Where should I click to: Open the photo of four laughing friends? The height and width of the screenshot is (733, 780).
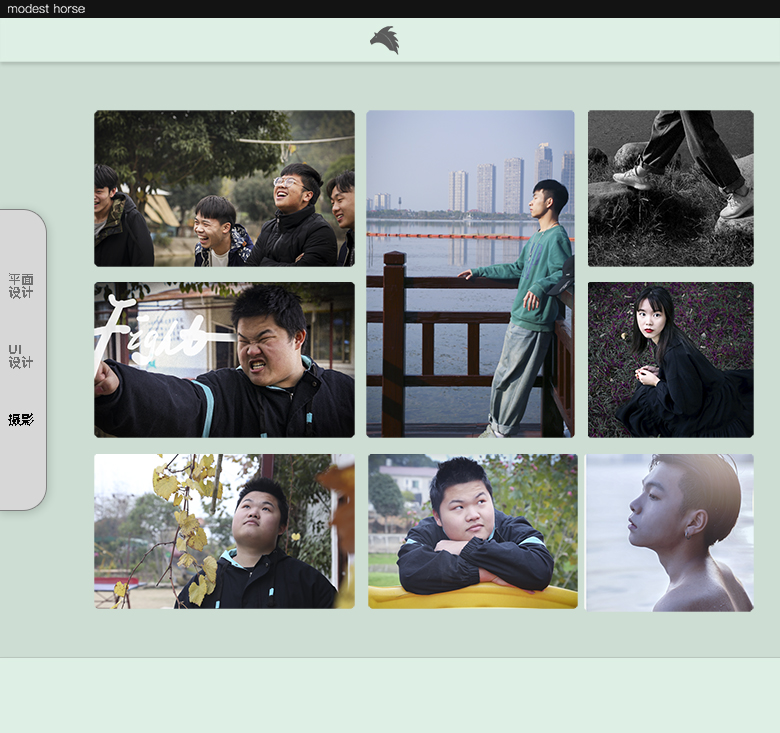[224, 188]
